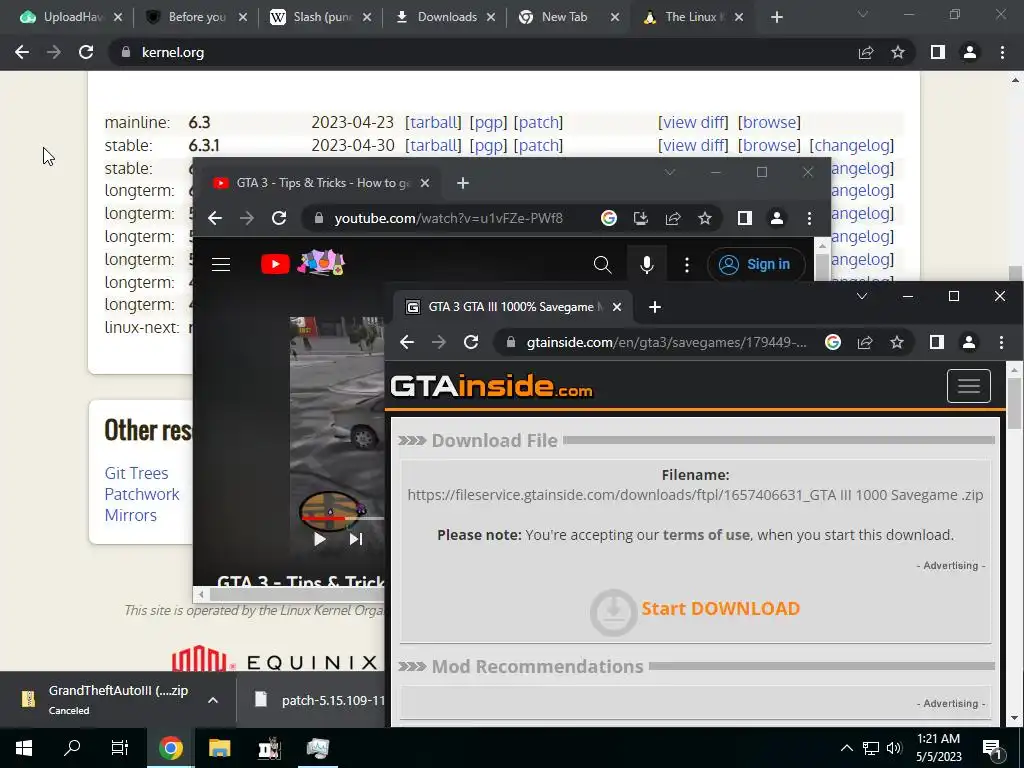Open Chrome menu in GTAinside window

pos(1001,342)
